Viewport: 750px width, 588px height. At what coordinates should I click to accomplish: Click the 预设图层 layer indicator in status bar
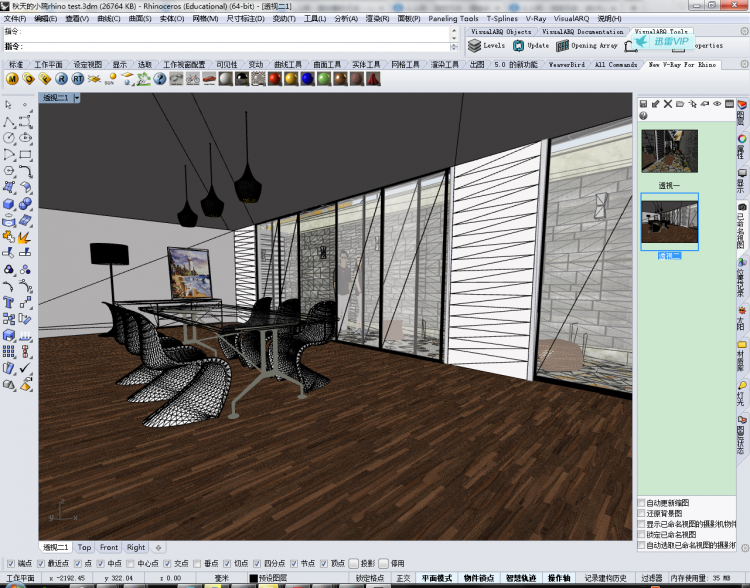tap(268, 578)
